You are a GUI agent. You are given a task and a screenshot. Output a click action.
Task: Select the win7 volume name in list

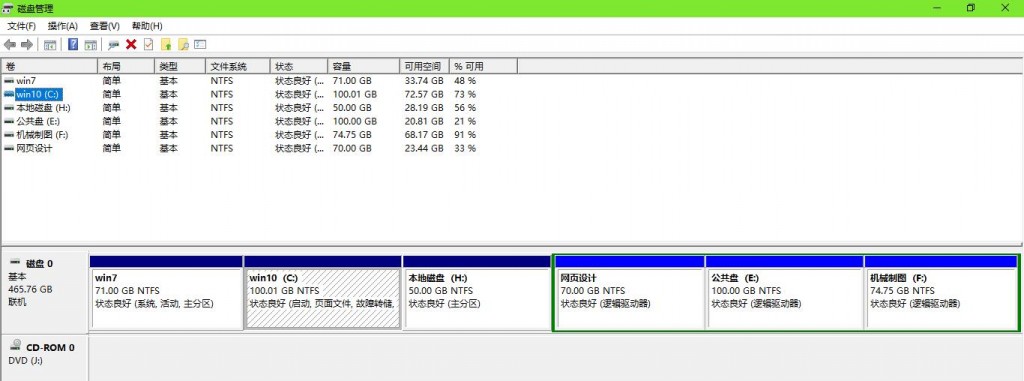(26, 80)
